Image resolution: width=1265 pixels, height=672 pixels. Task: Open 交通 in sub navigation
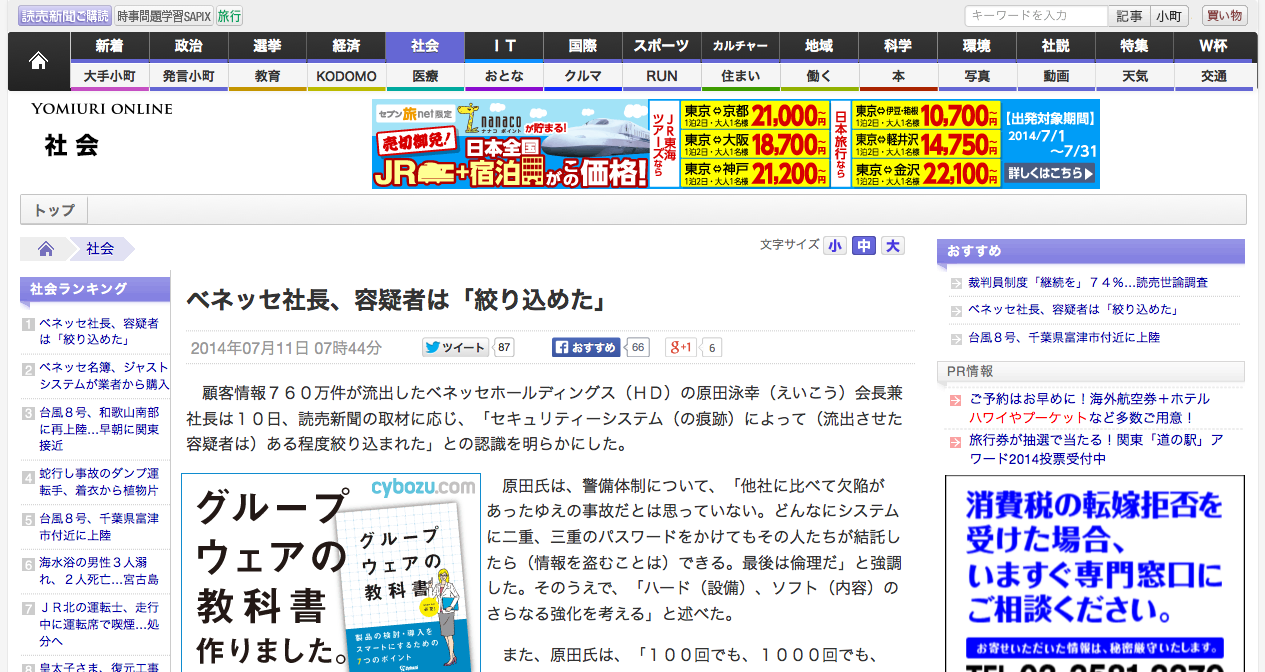[1214, 76]
